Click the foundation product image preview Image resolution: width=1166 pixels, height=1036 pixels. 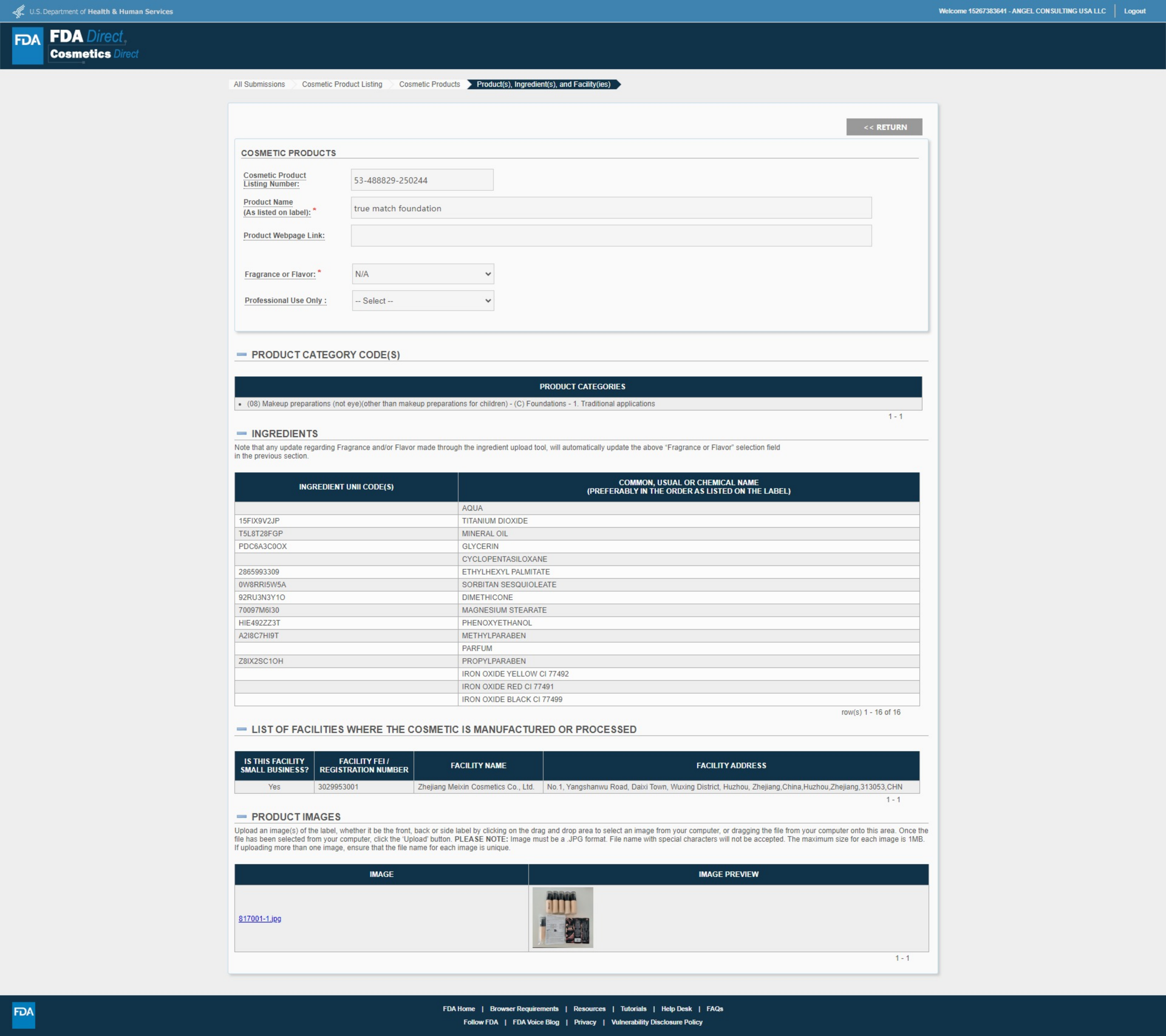coord(562,917)
